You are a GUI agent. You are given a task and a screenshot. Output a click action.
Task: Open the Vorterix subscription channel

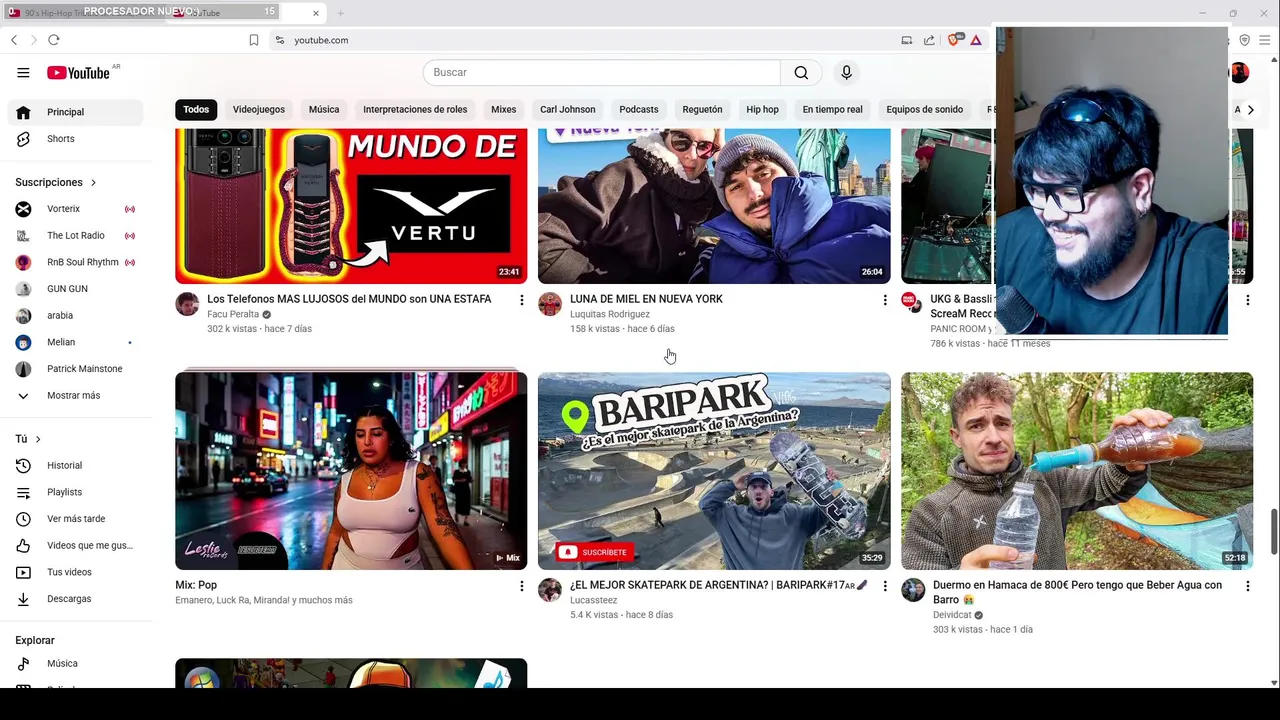75,209
